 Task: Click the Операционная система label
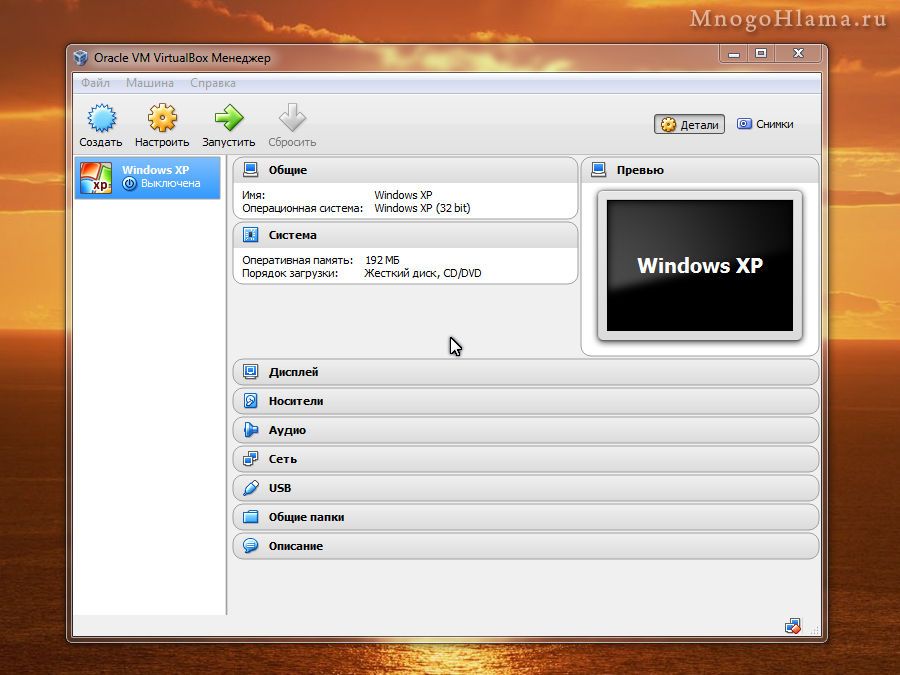pyautogui.click(x=302, y=208)
